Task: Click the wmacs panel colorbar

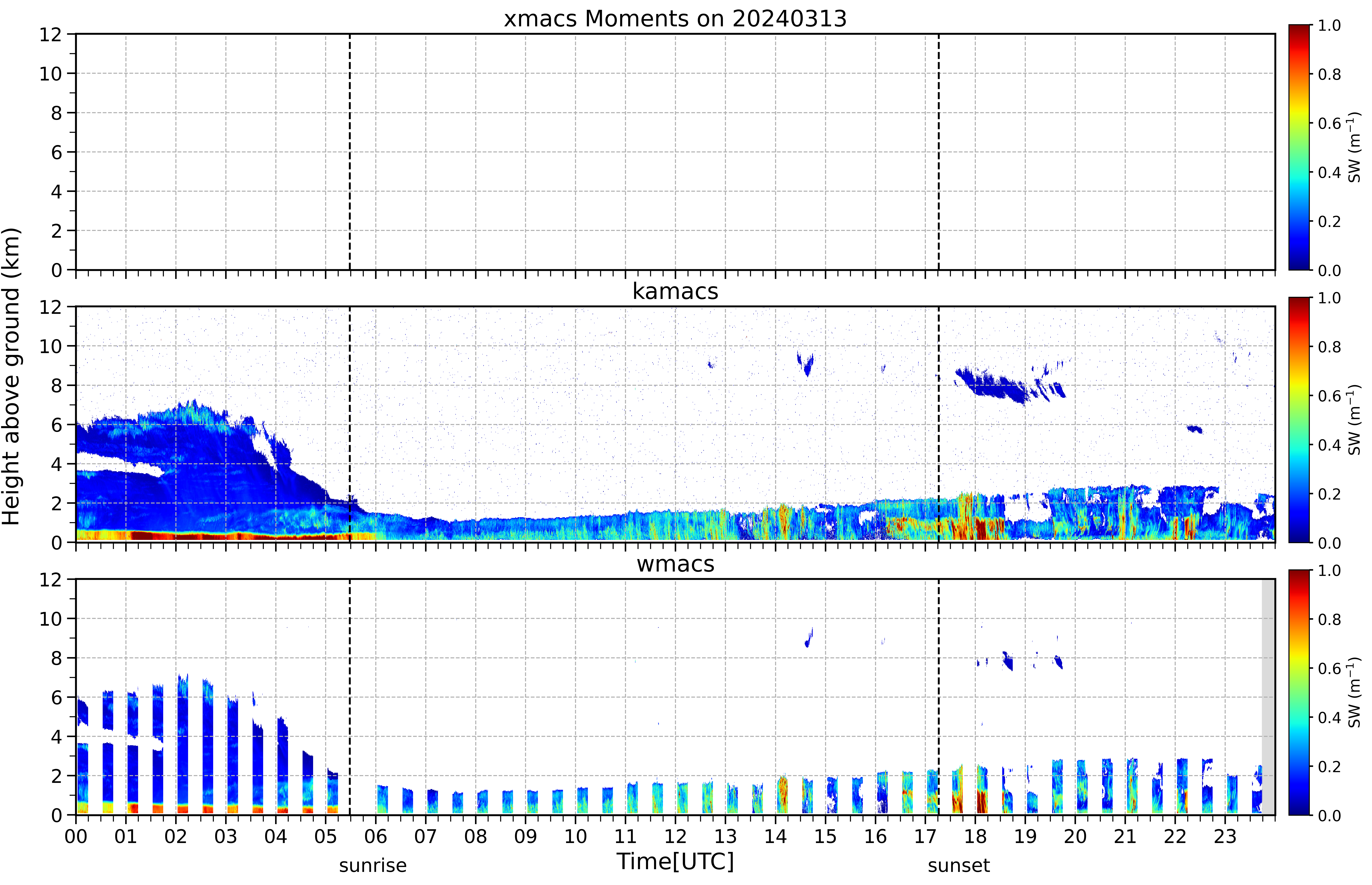Action: 1299,693
